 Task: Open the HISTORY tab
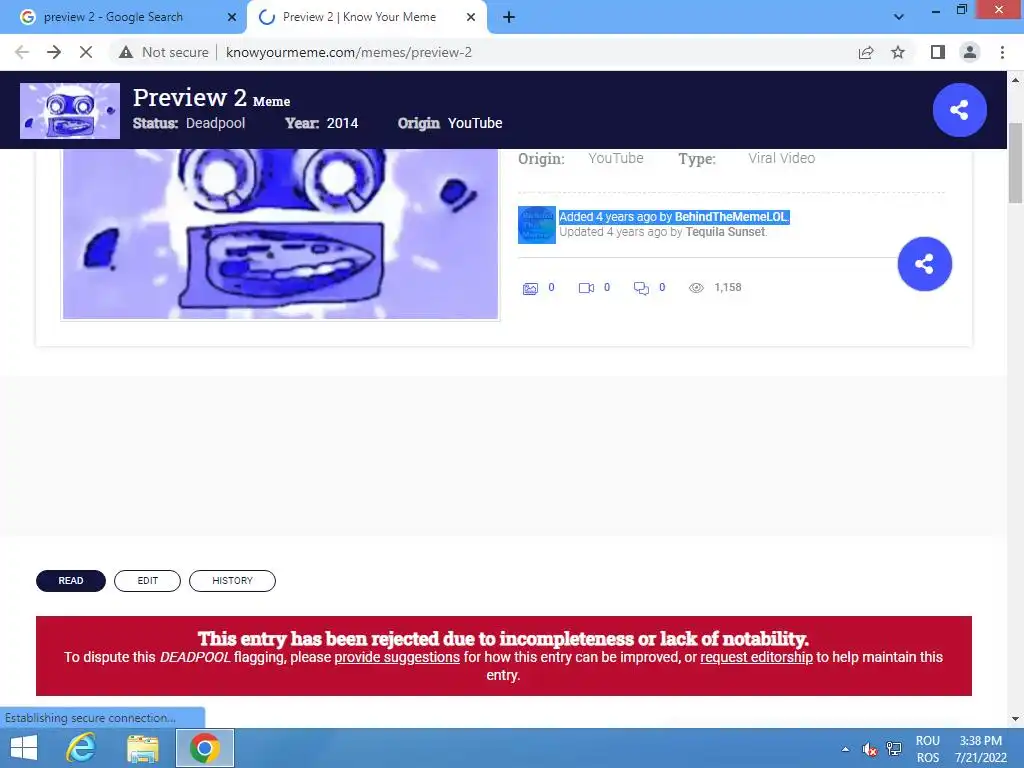(x=232, y=581)
